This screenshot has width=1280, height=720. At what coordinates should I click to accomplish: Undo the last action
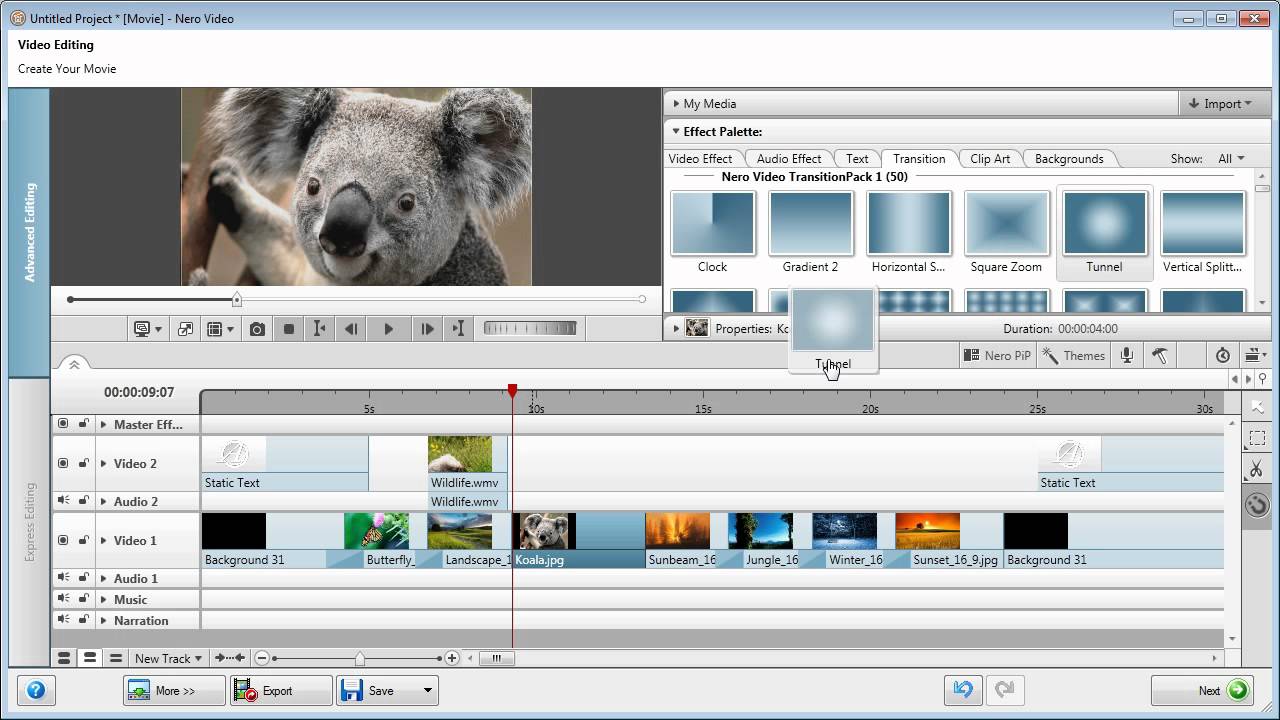pyautogui.click(x=963, y=690)
